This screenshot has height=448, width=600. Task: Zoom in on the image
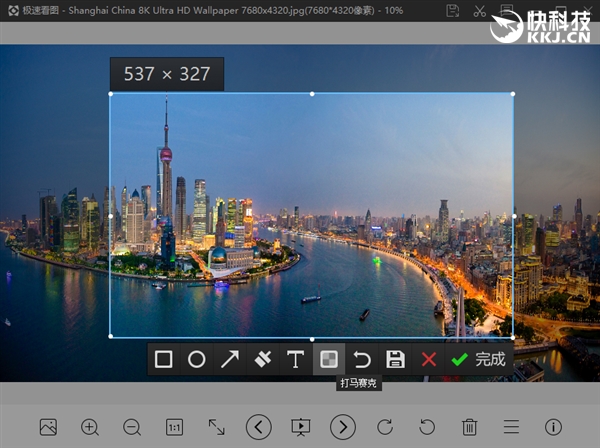click(90, 427)
